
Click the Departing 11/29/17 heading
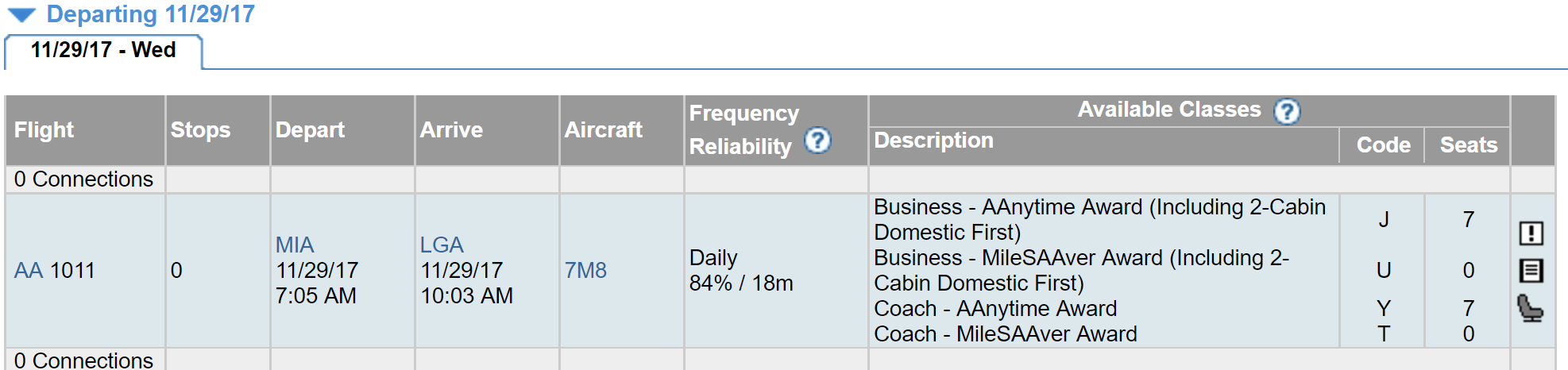(x=151, y=14)
